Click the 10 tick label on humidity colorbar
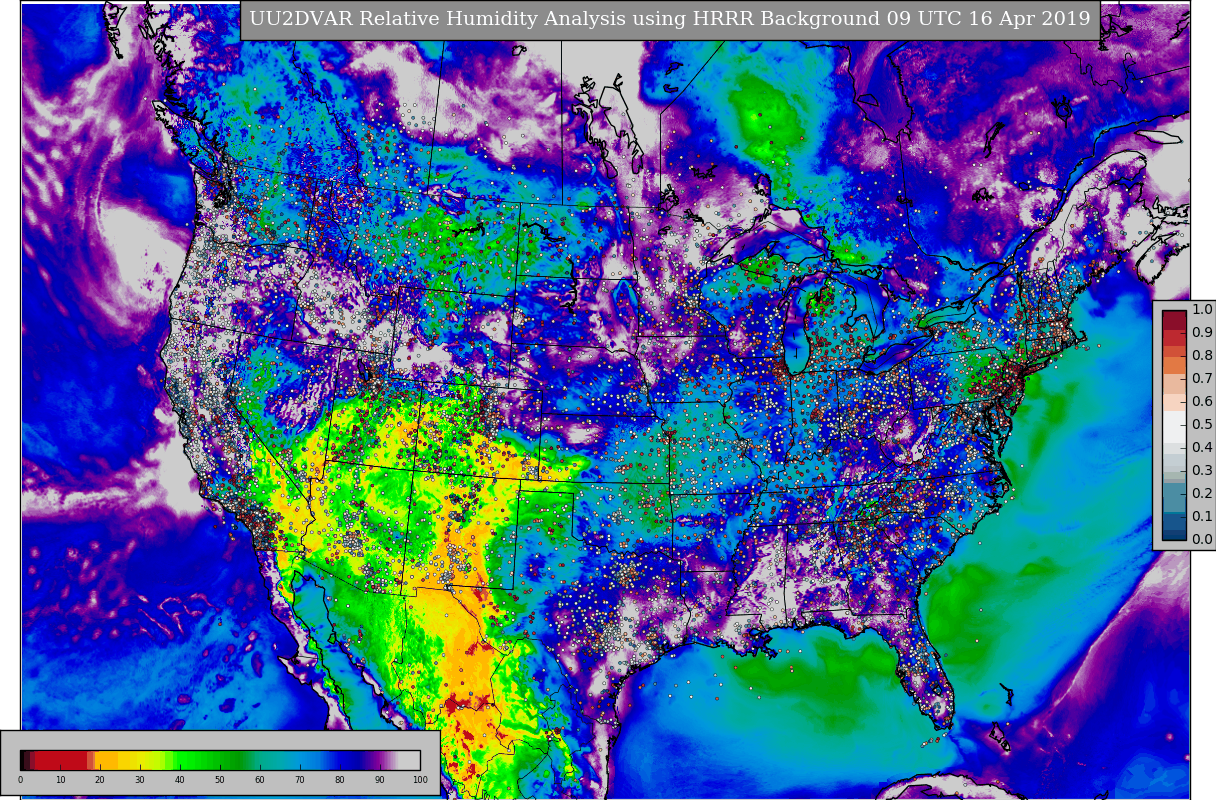The image size is (1216, 800). 60,780
